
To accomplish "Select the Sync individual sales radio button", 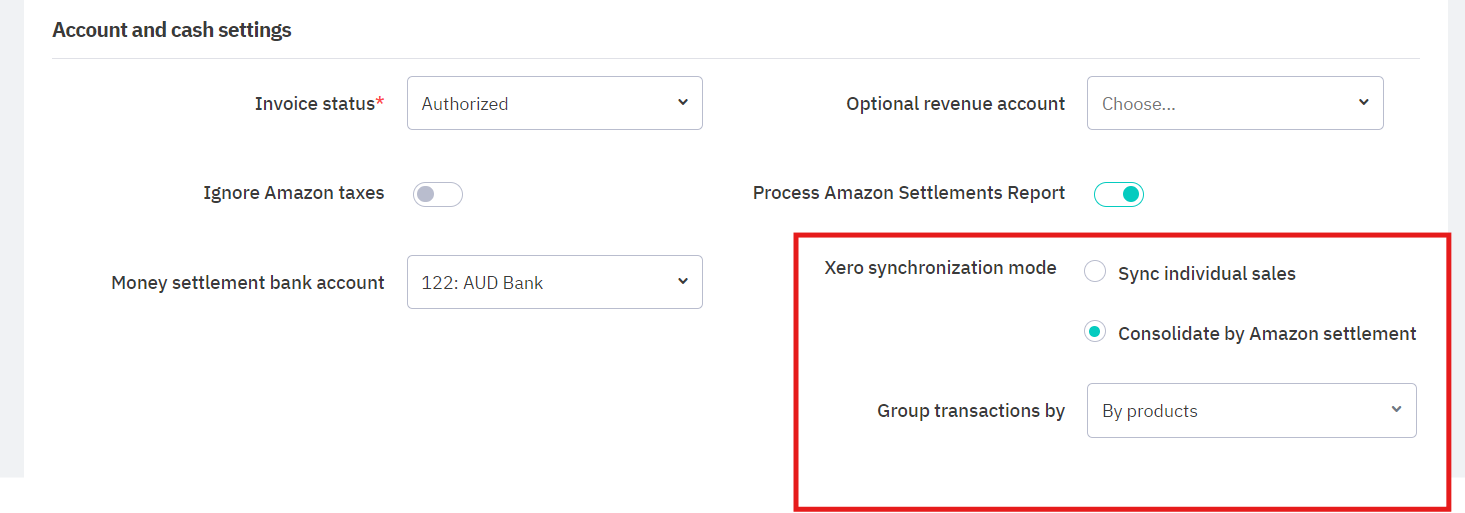I will pyautogui.click(x=1095, y=272).
